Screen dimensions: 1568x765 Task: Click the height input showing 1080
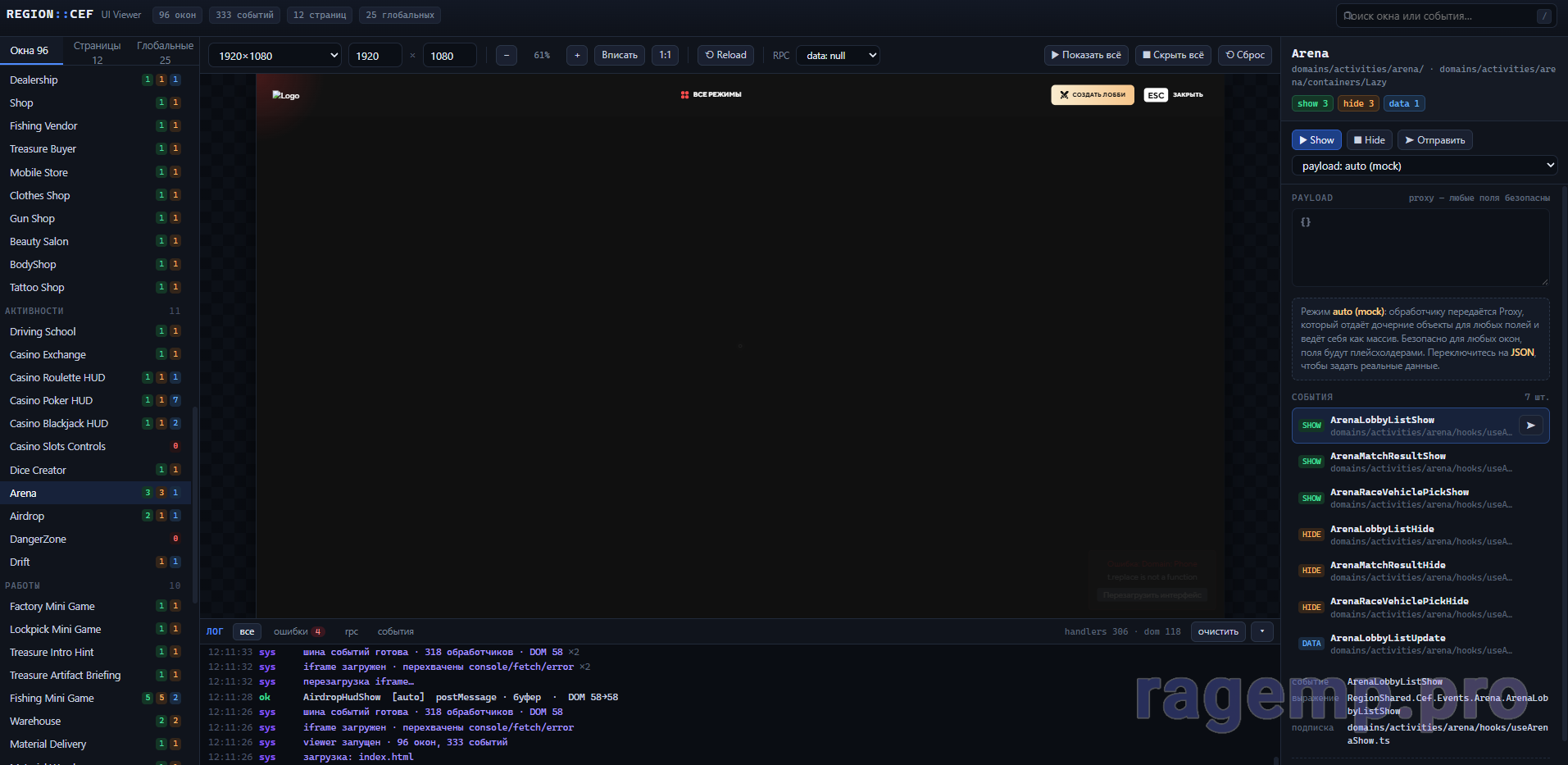449,56
